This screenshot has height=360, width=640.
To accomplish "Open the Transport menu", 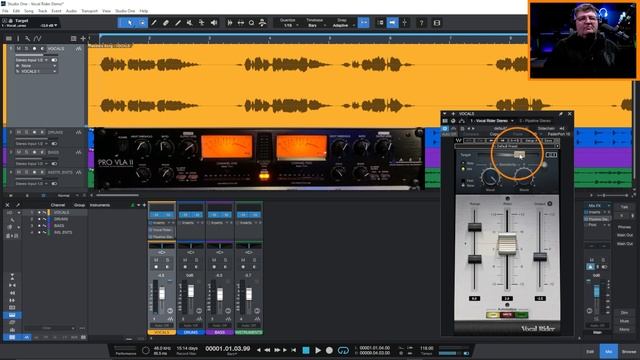I will (x=89, y=11).
